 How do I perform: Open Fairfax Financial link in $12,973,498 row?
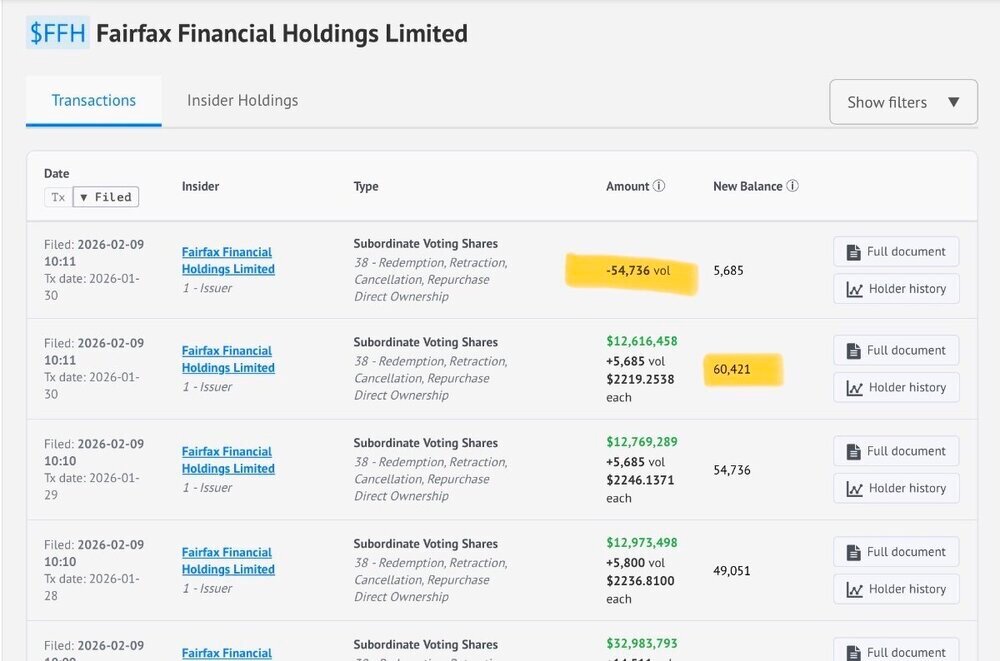[228, 561]
